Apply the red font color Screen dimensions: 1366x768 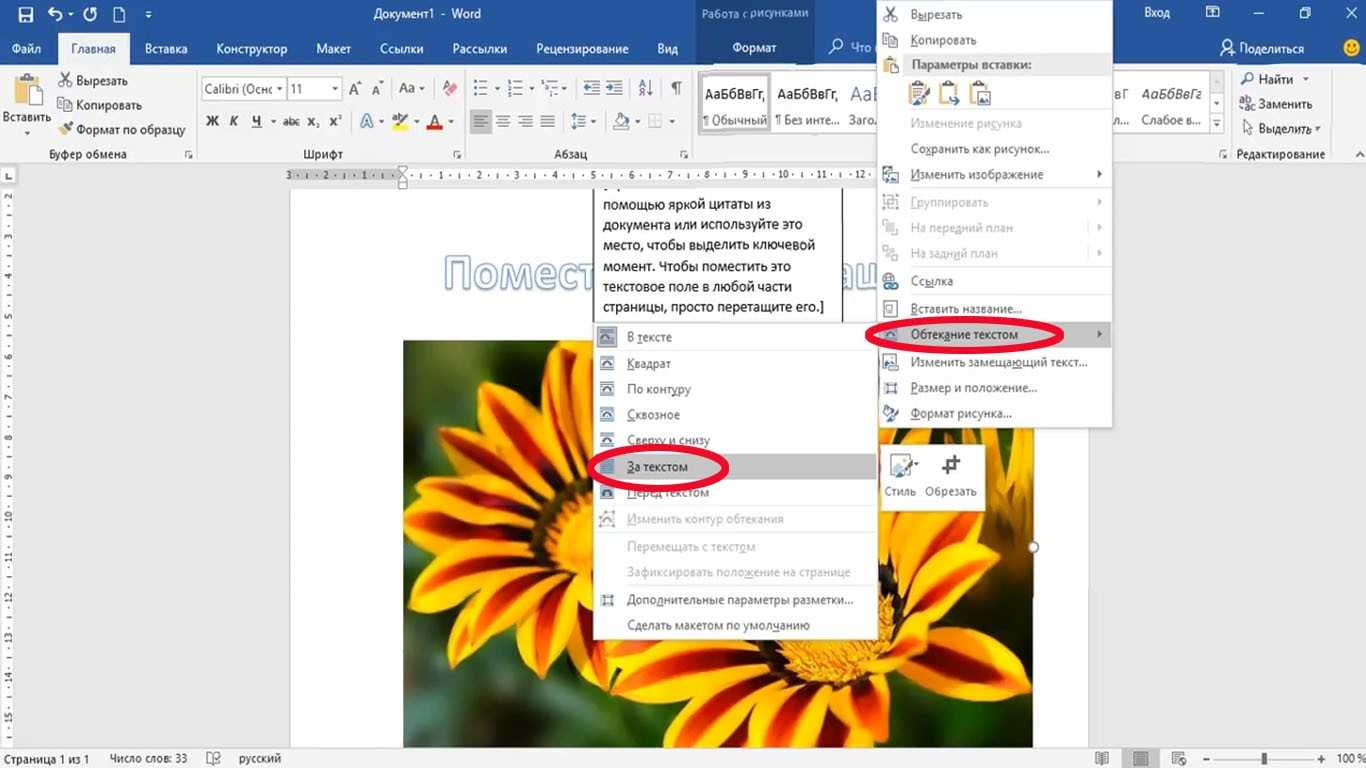pos(434,121)
